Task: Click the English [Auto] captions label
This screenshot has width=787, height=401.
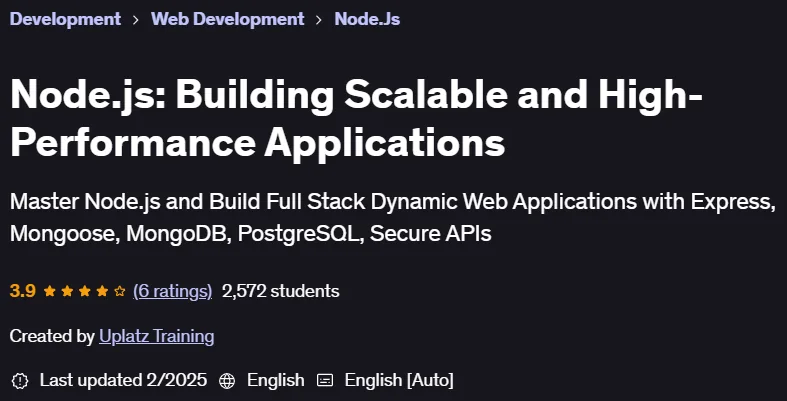Action: coord(399,380)
